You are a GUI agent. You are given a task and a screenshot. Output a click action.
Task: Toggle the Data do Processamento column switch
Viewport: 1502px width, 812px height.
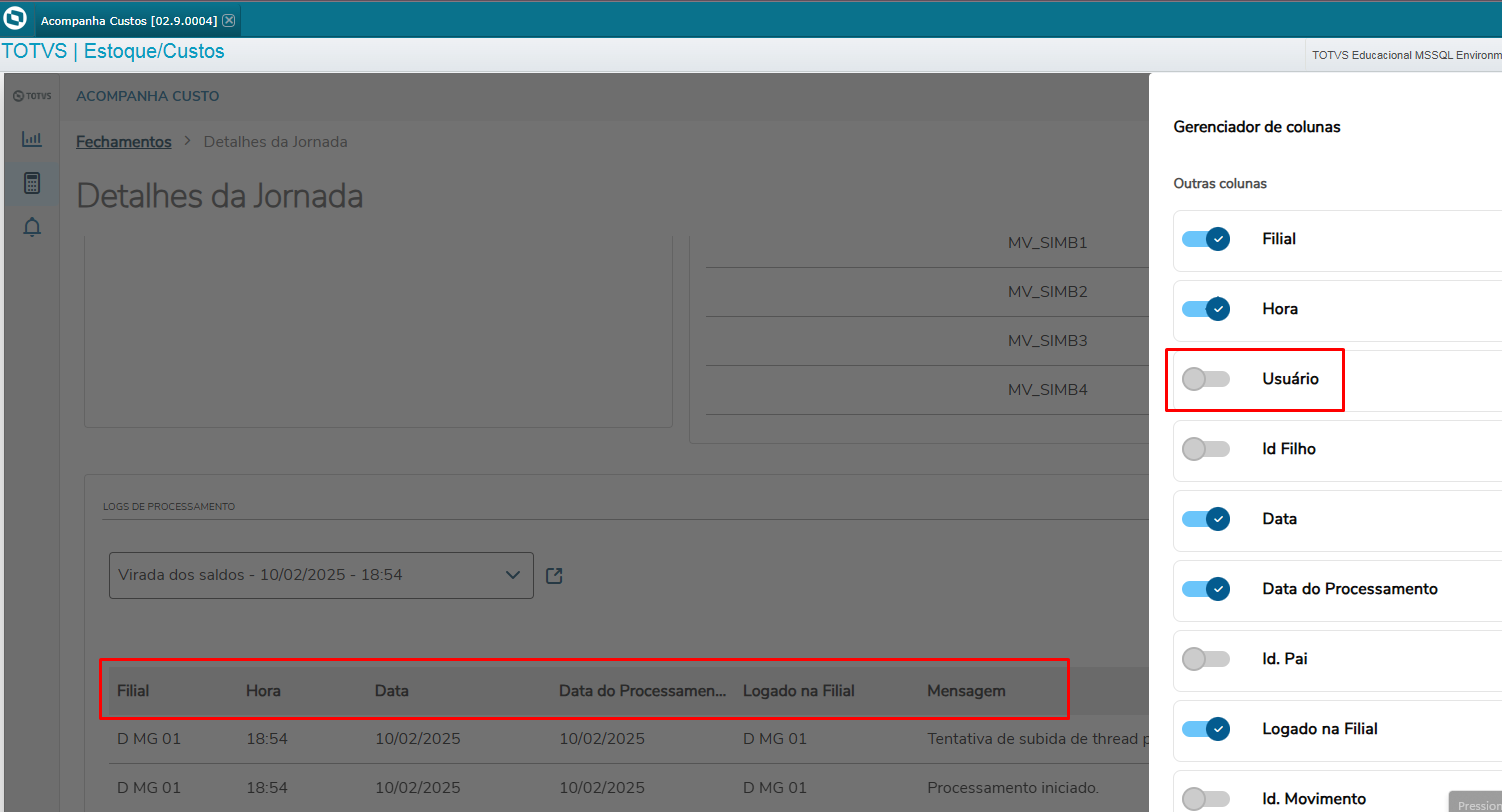pyautogui.click(x=1206, y=589)
